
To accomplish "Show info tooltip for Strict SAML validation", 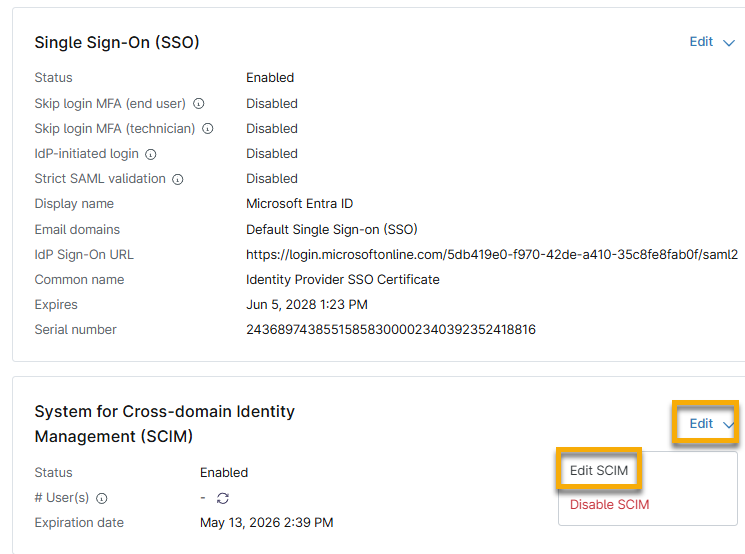I will pos(178,179).
